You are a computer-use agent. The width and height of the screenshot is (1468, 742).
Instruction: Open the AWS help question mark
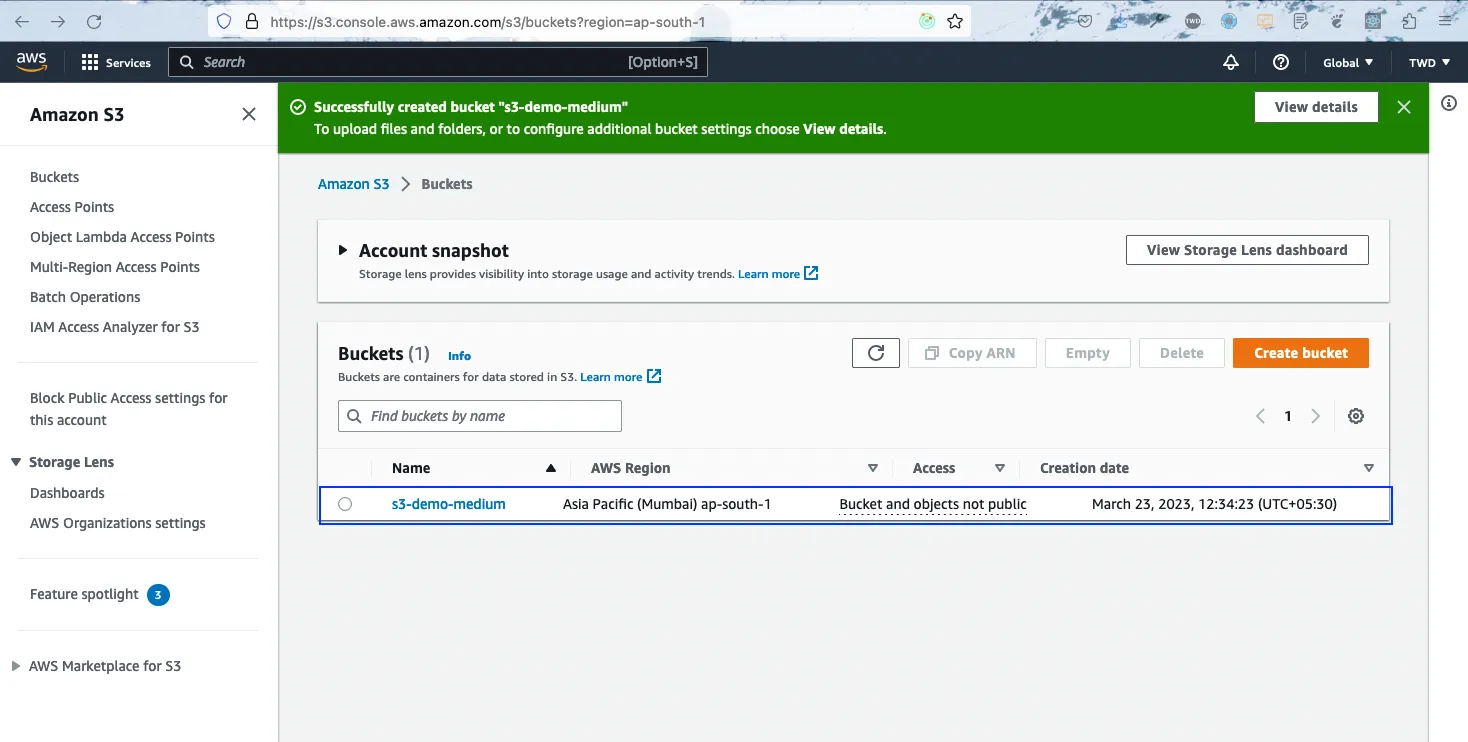click(x=1281, y=62)
